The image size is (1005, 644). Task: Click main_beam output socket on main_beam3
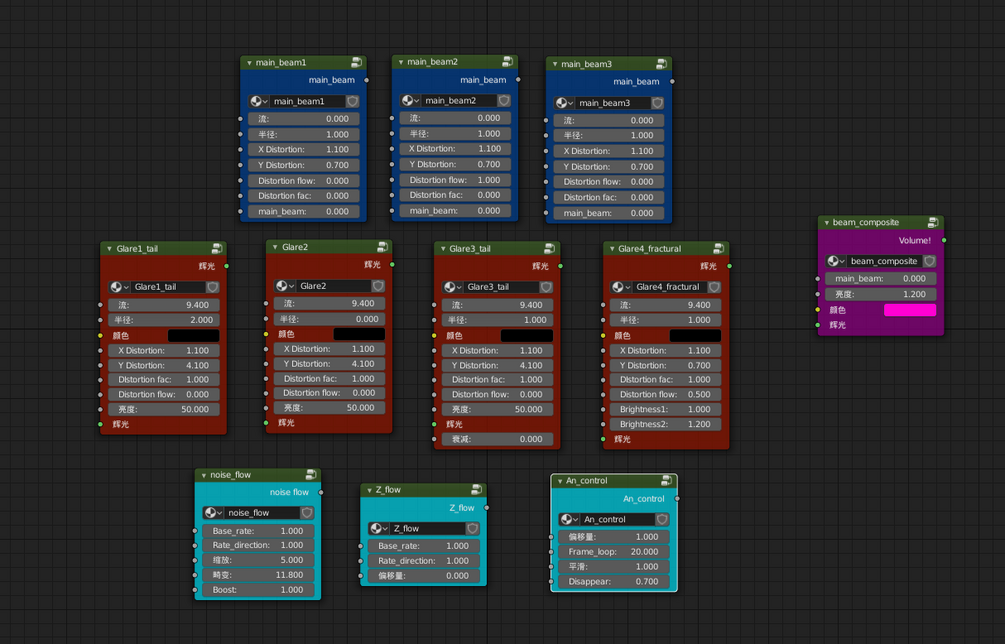tap(672, 81)
